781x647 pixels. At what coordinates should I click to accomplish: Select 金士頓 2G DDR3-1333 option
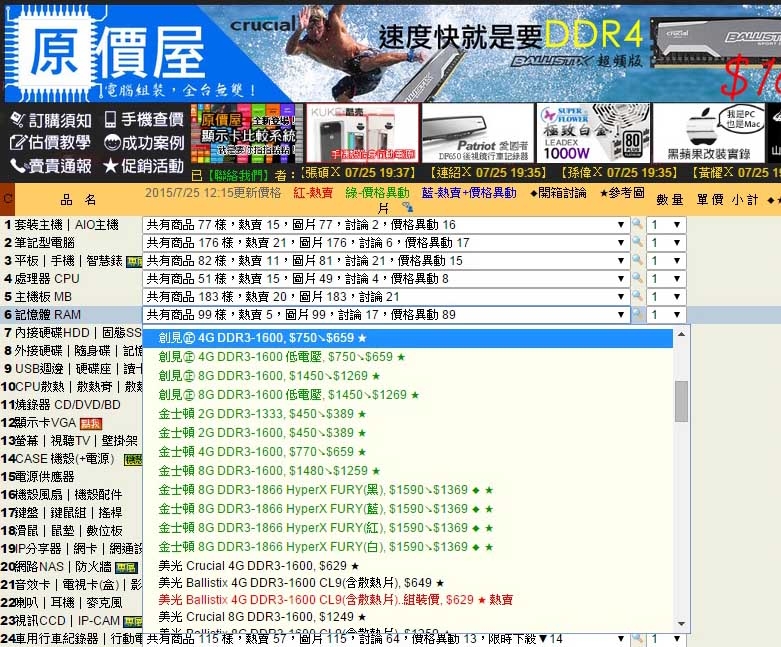tap(407, 414)
